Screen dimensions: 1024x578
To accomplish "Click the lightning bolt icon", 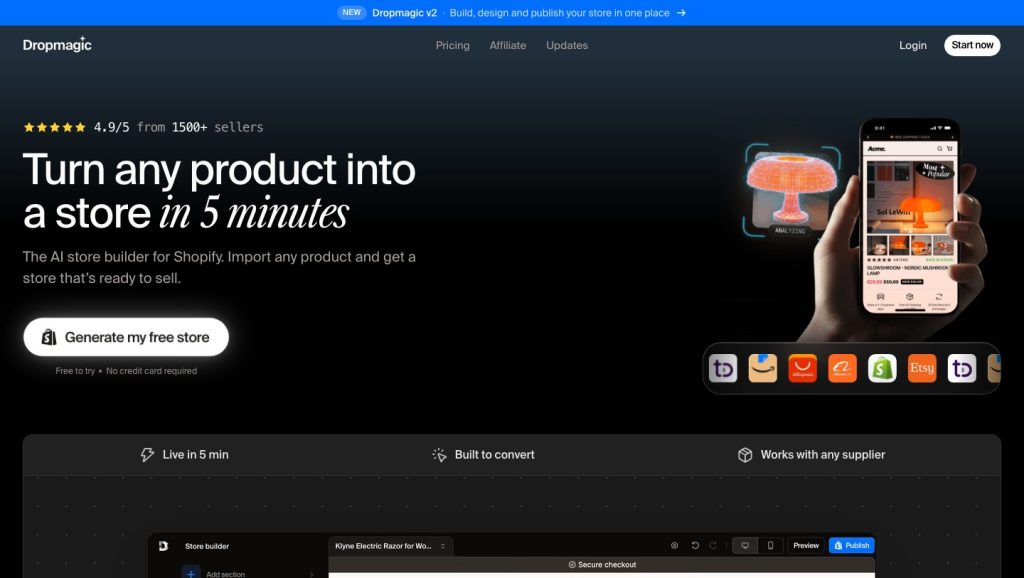I will 148,455.
